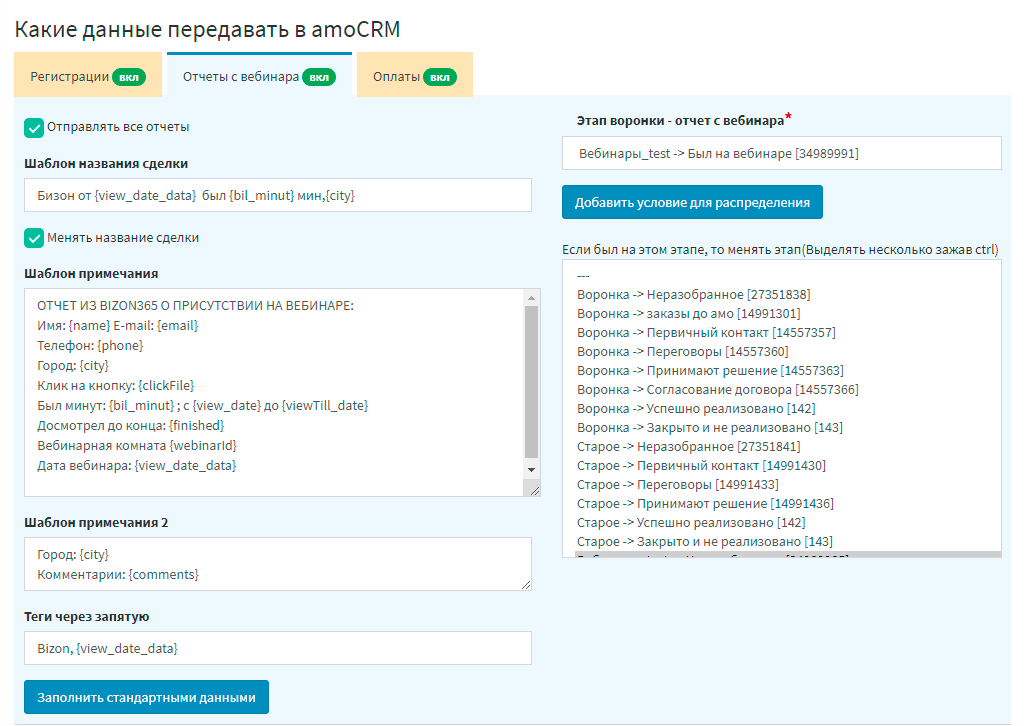Switch to the Оплаты tab
Screen dimensions: 1026x726
pos(413,76)
